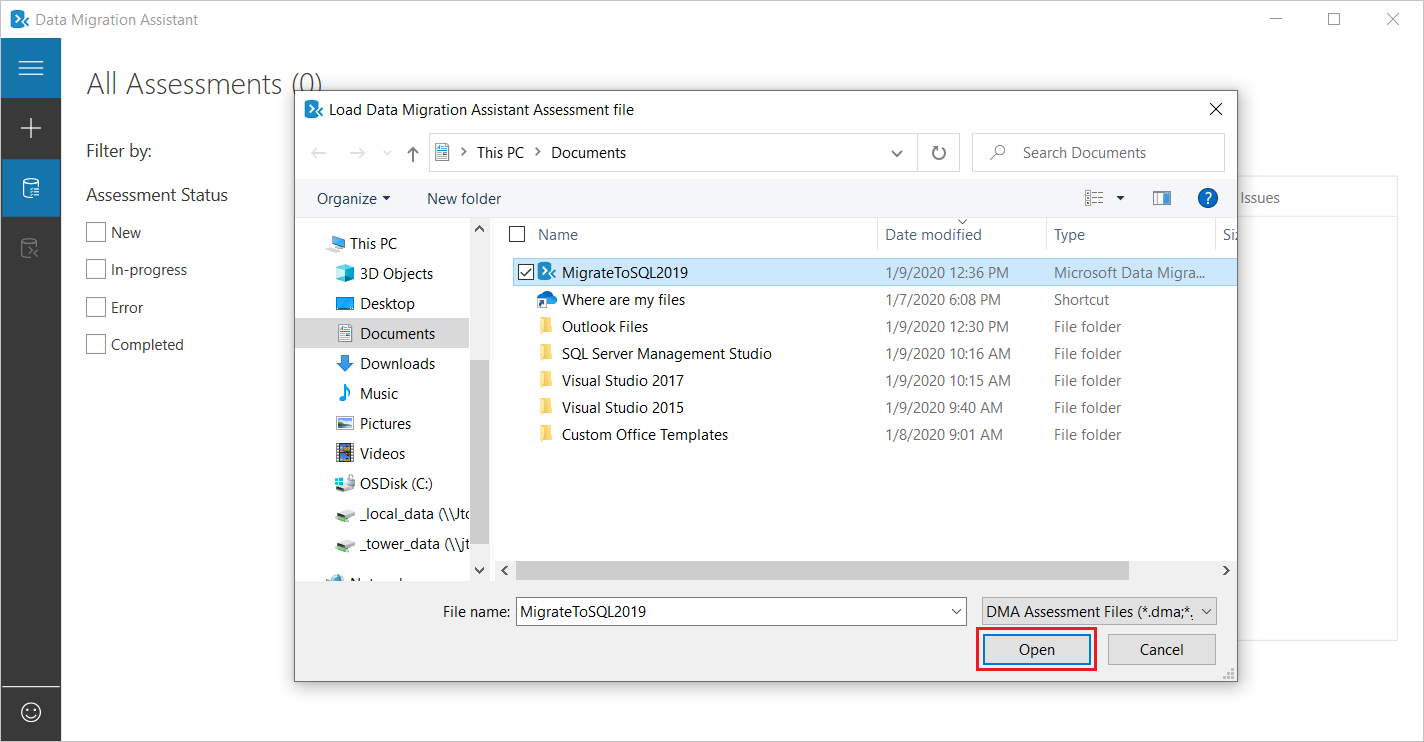Select Pictures in navigation pane
This screenshot has width=1424, height=742.
[385, 423]
